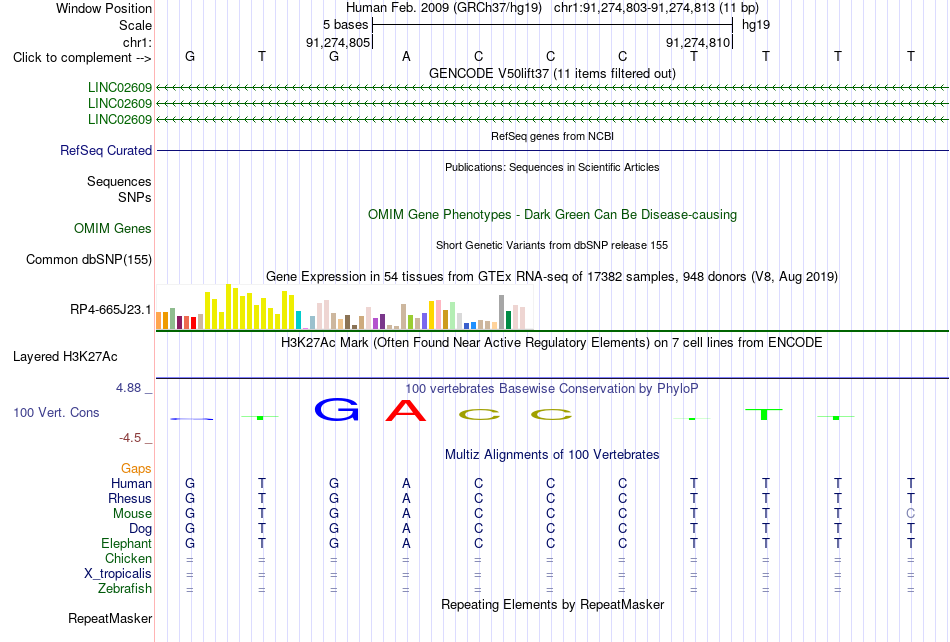Select the Human species label
950x642 pixels.
[131, 483]
